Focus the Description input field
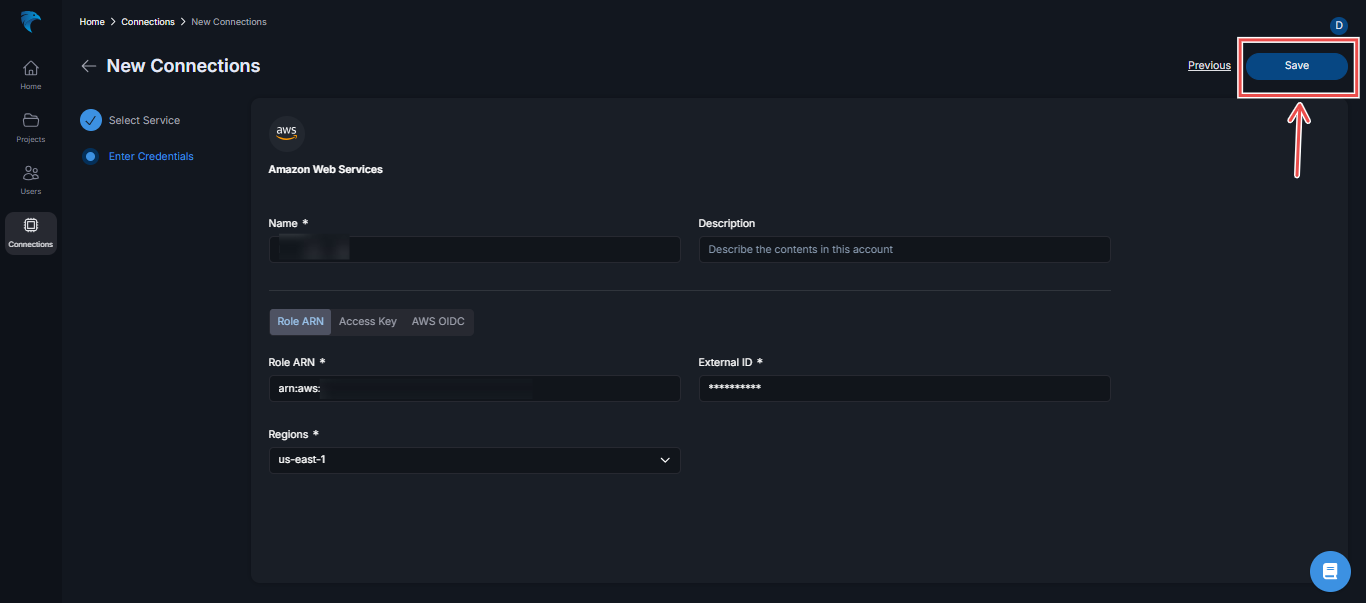The height and width of the screenshot is (603, 1366). click(x=904, y=249)
